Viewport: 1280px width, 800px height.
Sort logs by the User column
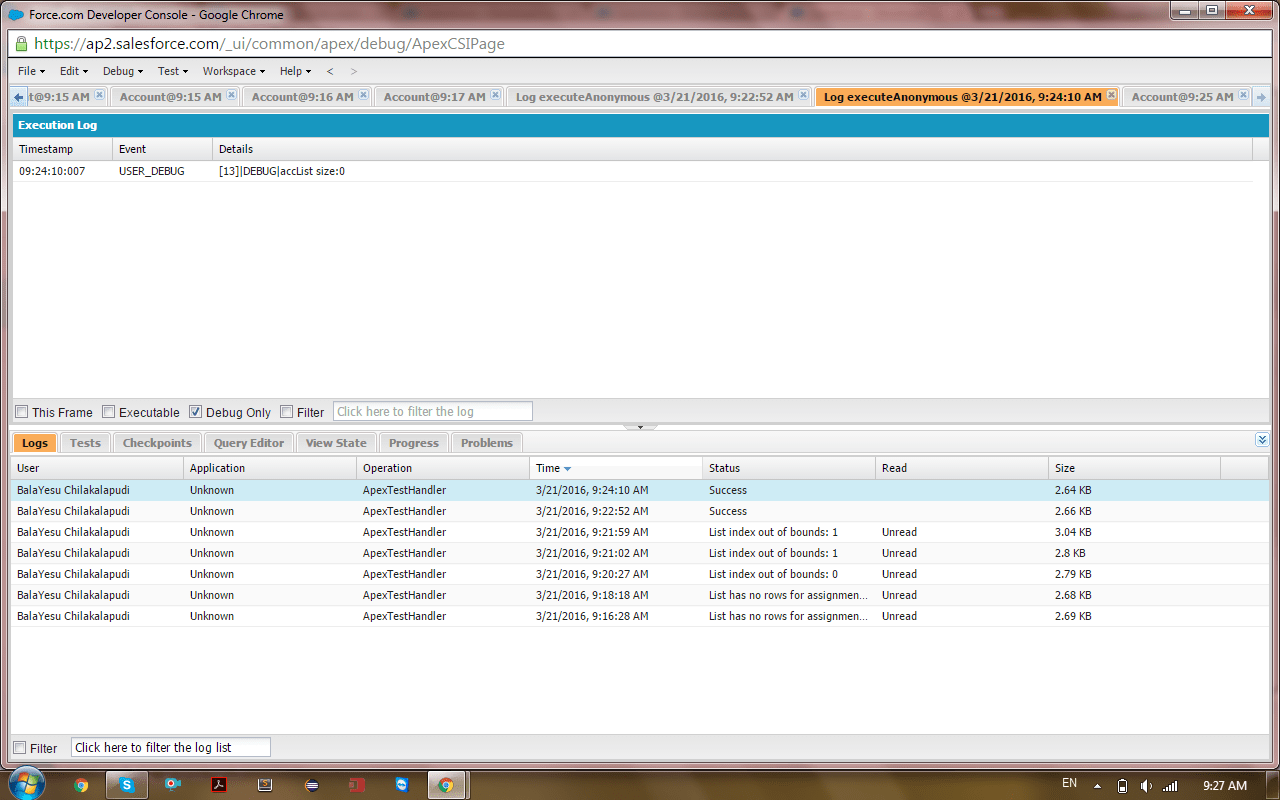(x=97, y=468)
